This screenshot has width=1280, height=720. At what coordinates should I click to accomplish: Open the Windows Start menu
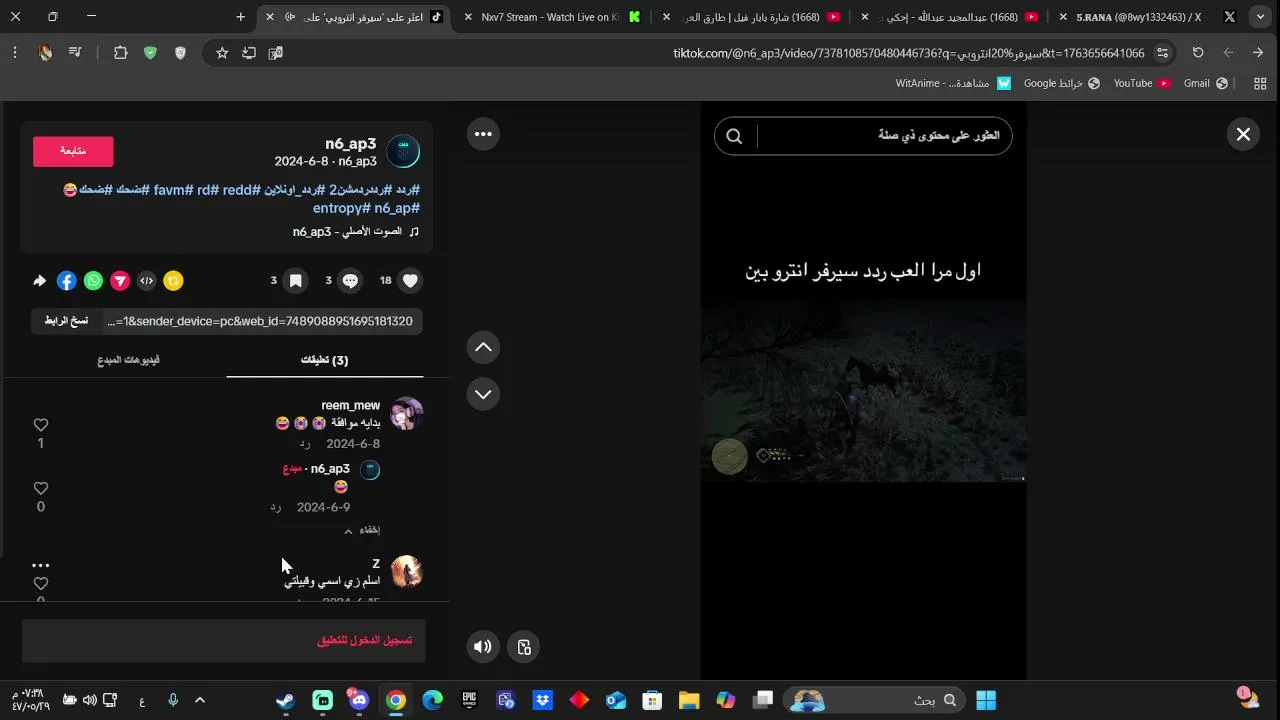[x=986, y=700]
